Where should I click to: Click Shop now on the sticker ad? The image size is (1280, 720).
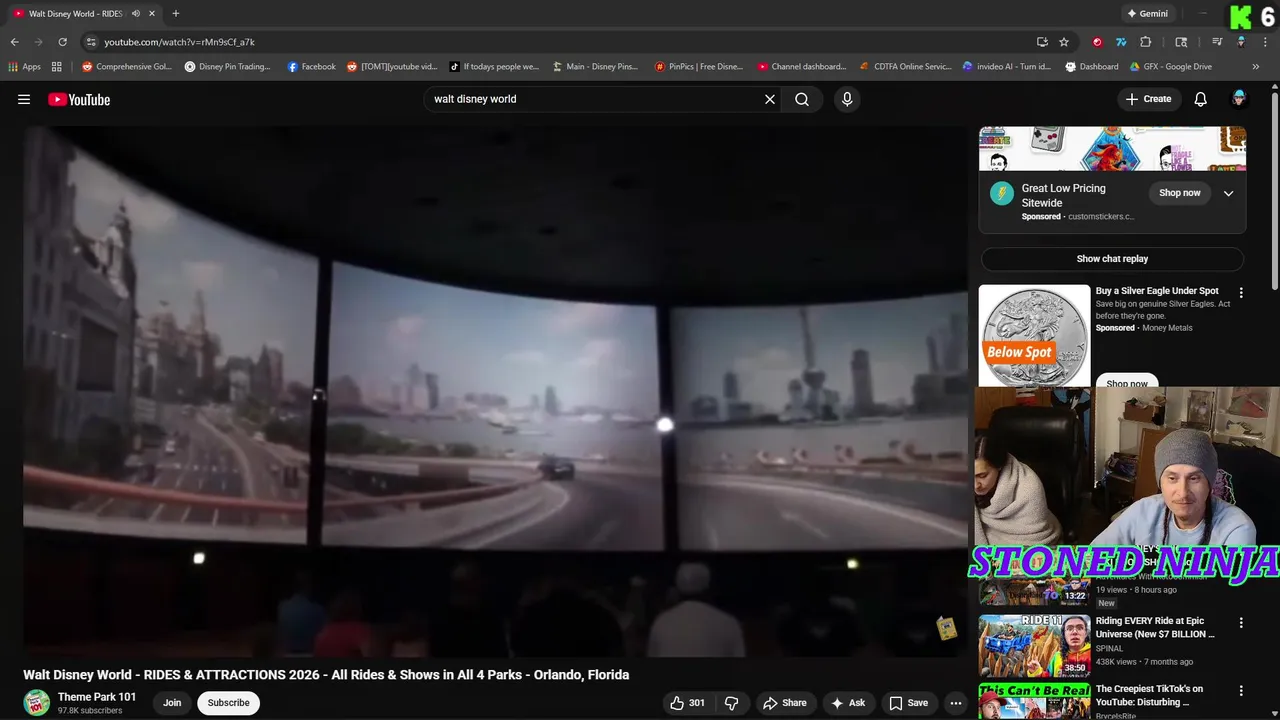(x=1179, y=193)
